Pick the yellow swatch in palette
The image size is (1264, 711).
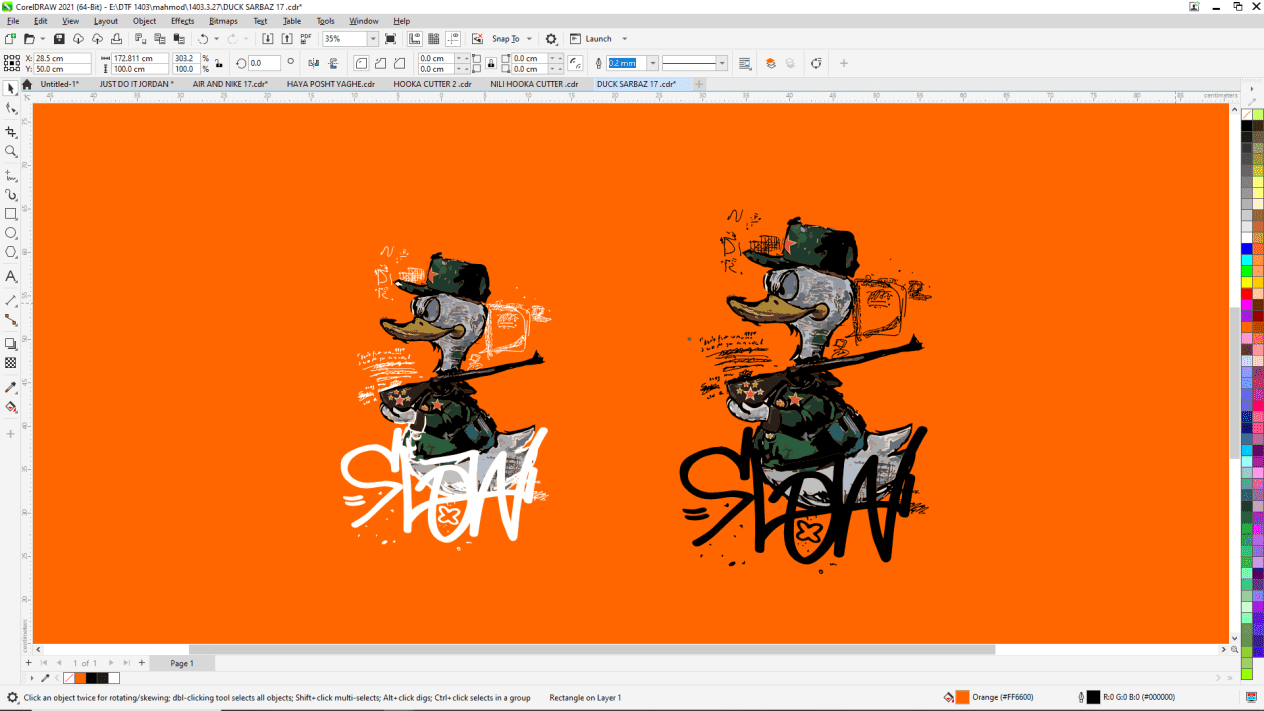tap(1246, 282)
